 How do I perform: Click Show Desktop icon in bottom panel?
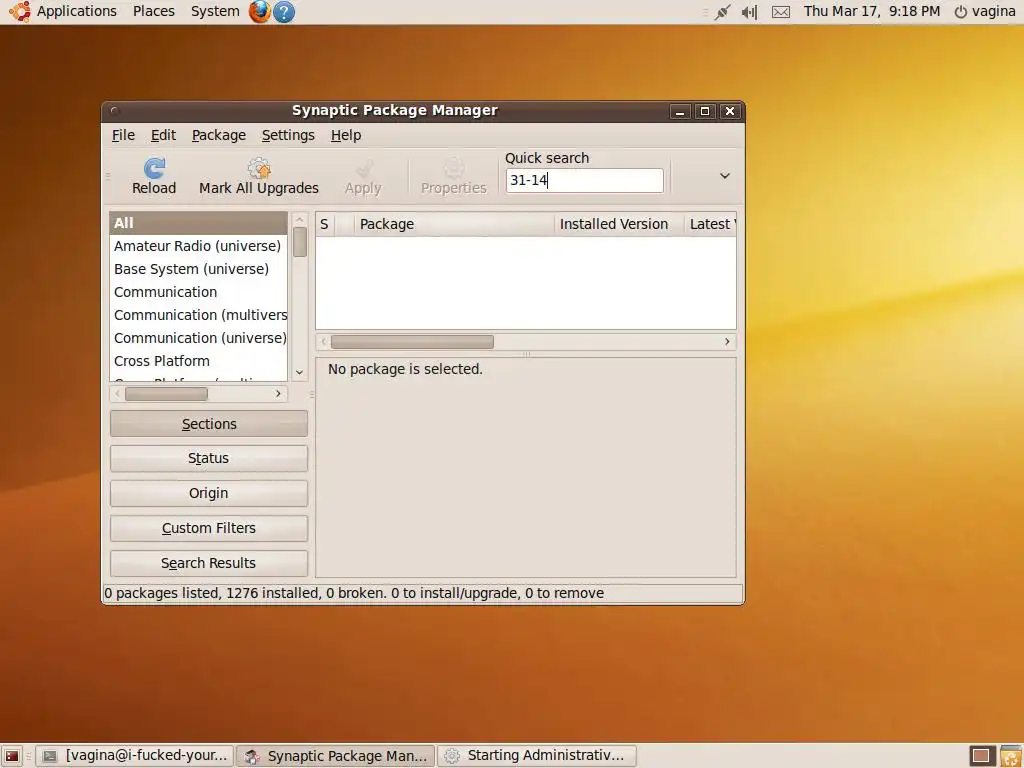[12, 756]
